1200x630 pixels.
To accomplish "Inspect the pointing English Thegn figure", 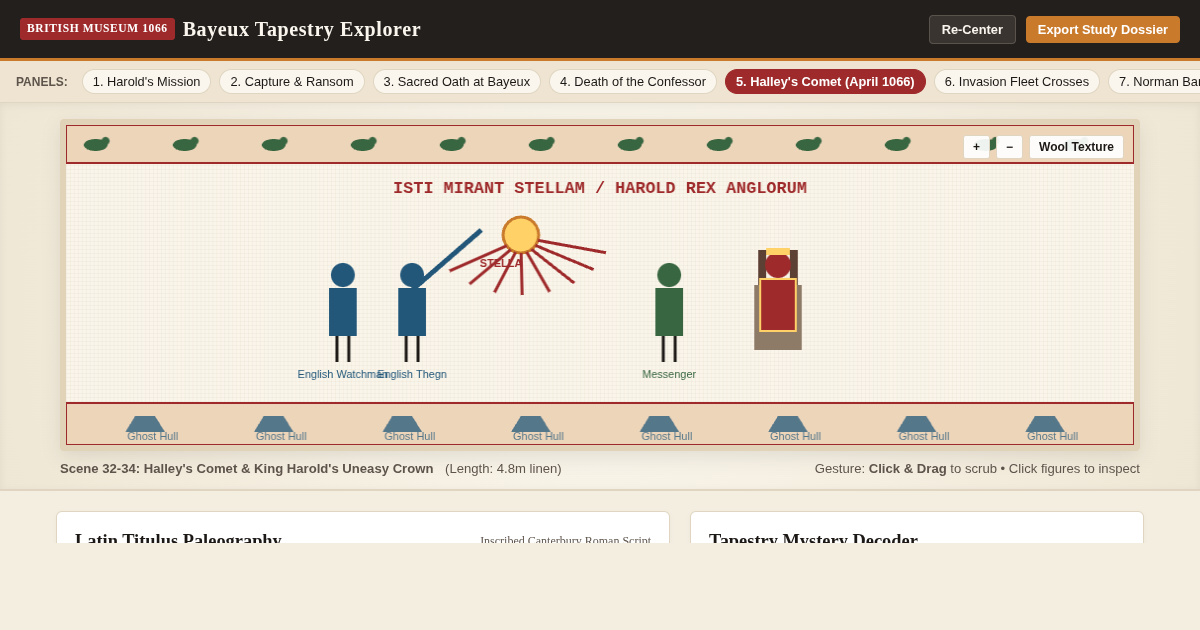I will pyautogui.click(x=412, y=312).
